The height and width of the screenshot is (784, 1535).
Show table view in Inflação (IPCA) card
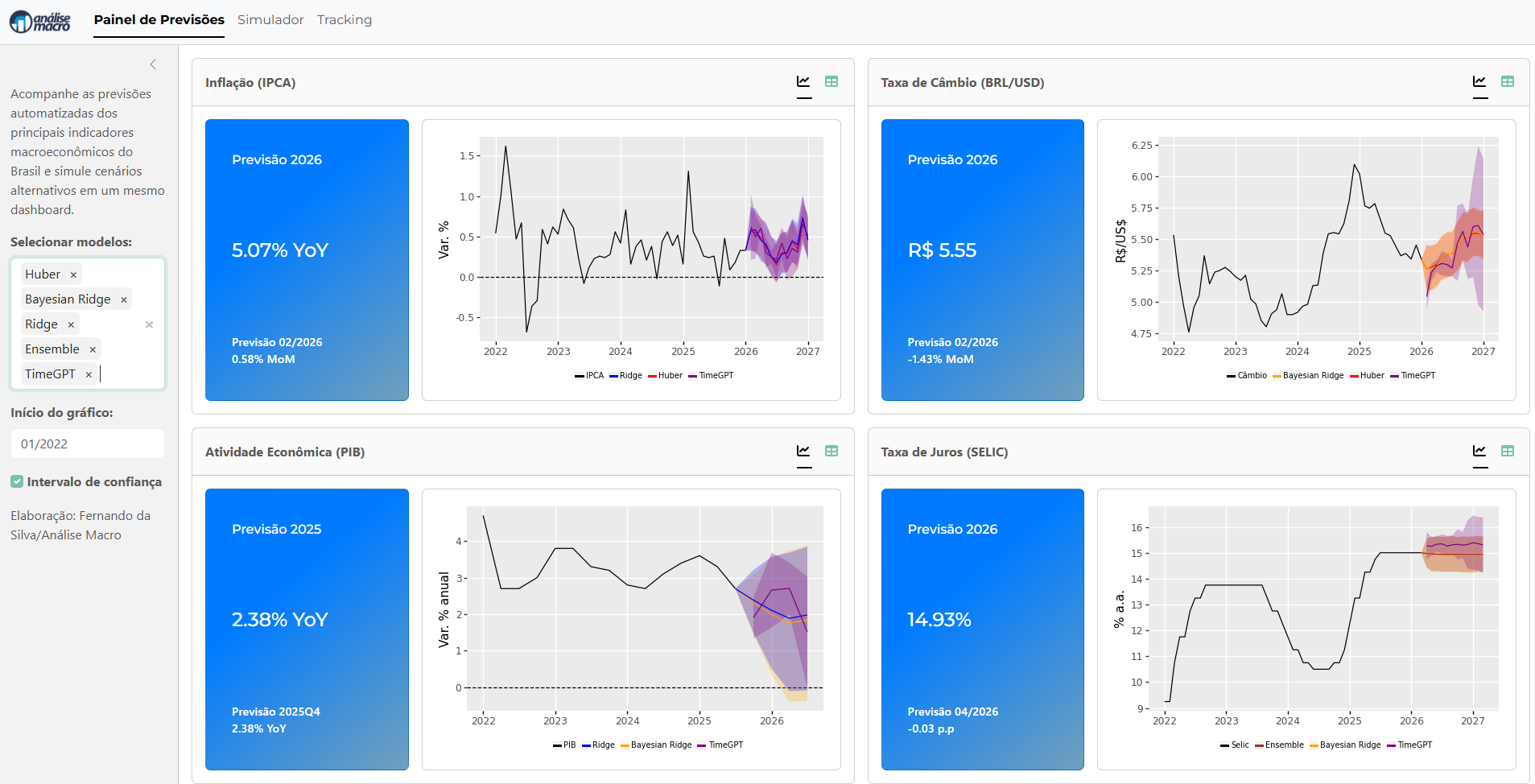[x=831, y=82]
